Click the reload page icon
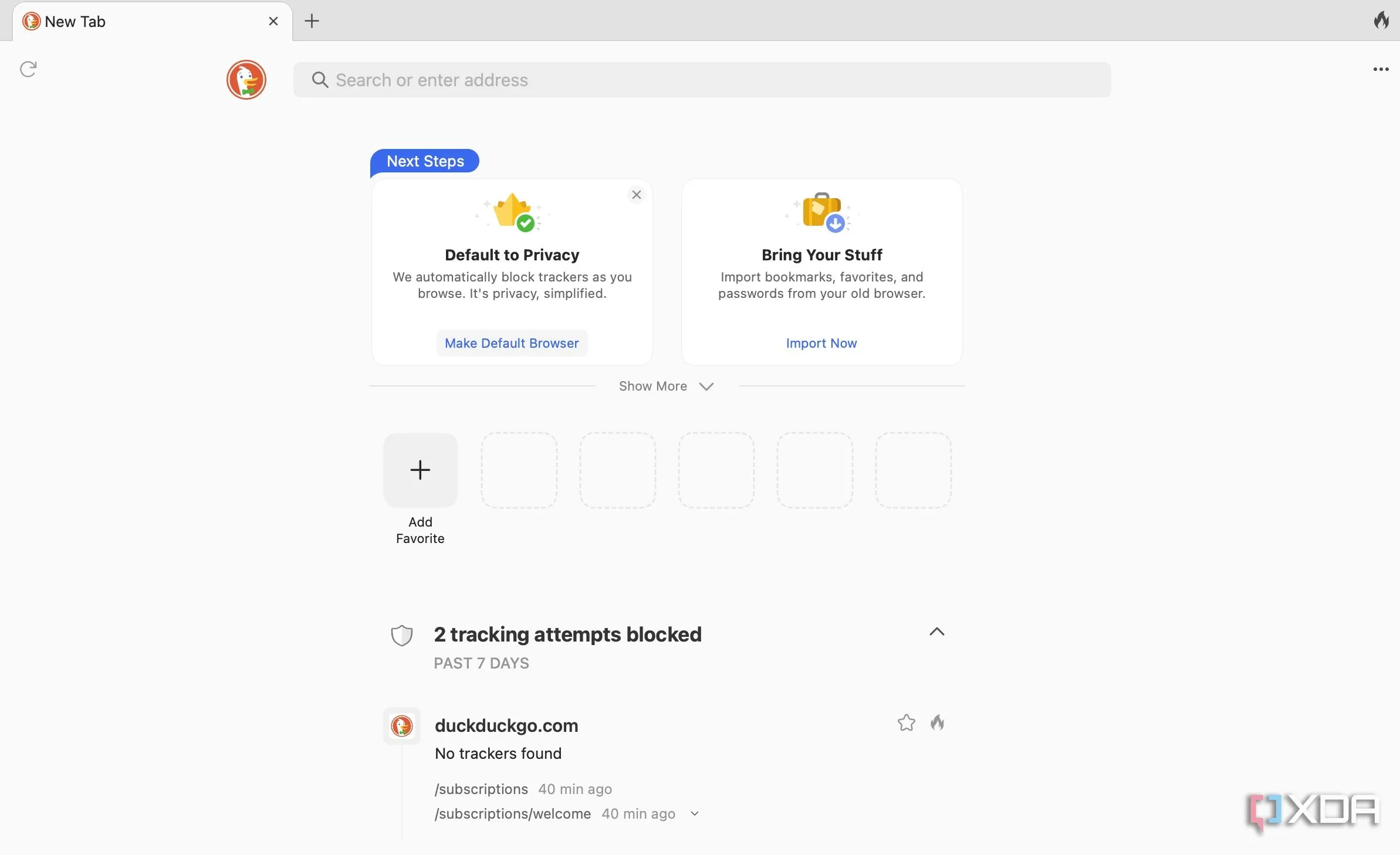This screenshot has height=855, width=1400. (x=28, y=69)
